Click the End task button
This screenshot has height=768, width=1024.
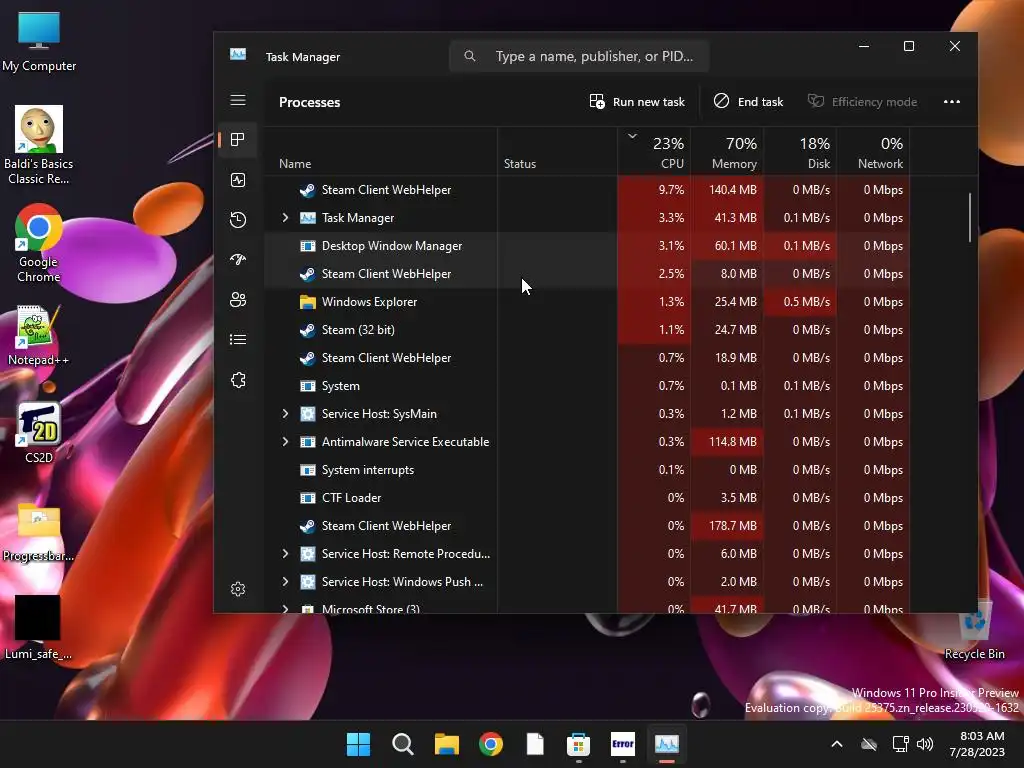pyautogui.click(x=748, y=102)
